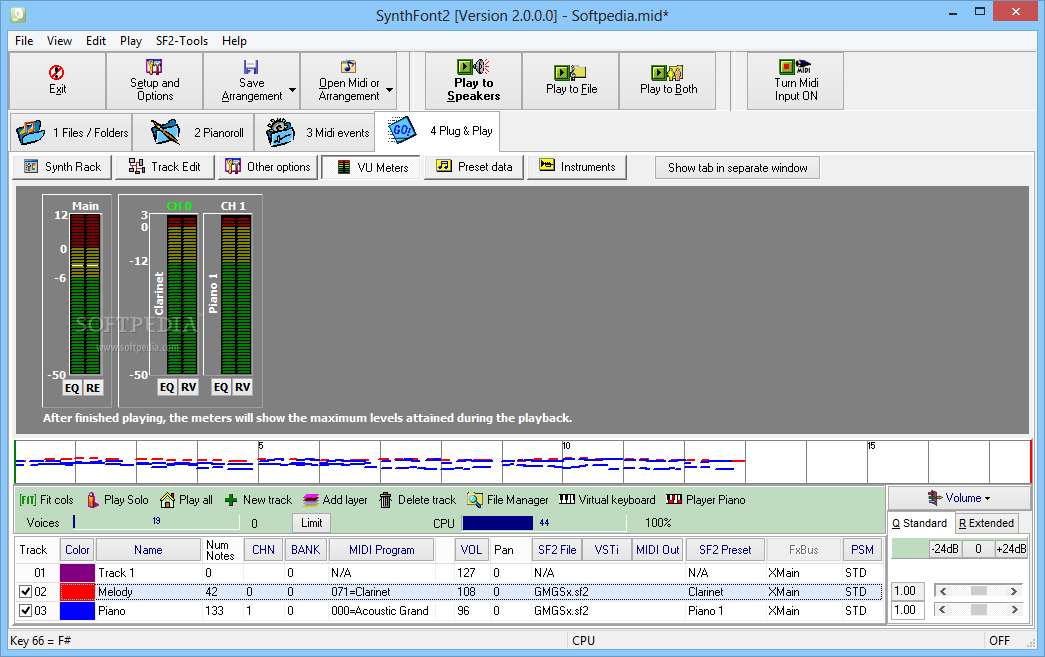Click the -24dB button
Image resolution: width=1045 pixels, height=657 pixels.
click(x=945, y=549)
